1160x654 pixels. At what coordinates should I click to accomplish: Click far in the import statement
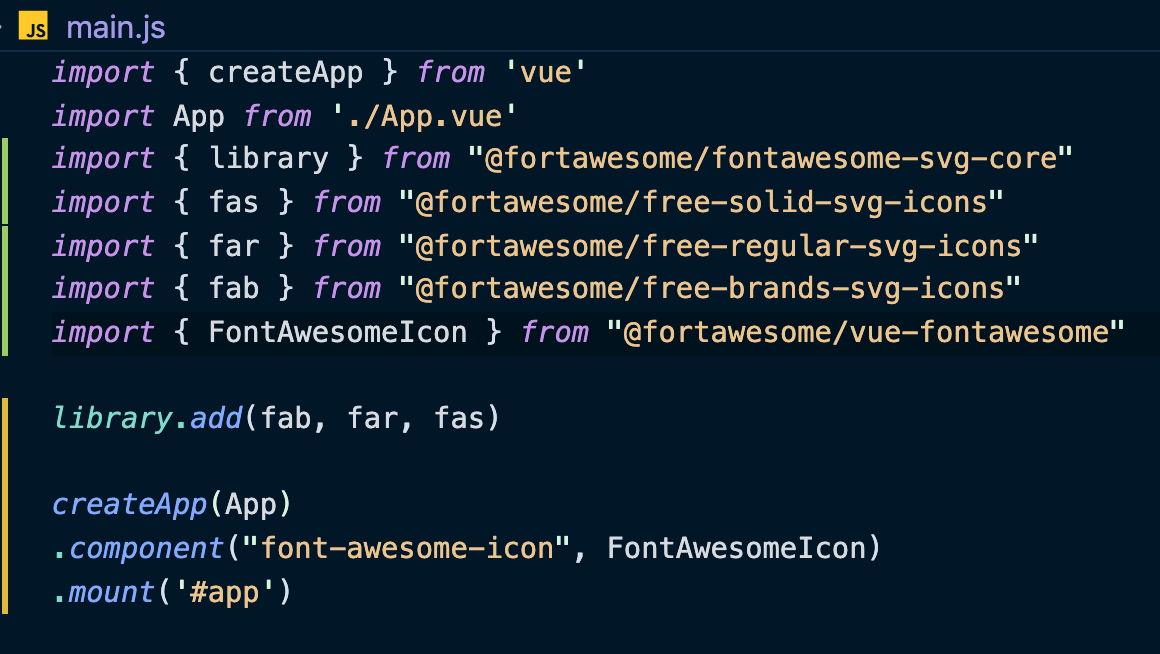coord(234,246)
